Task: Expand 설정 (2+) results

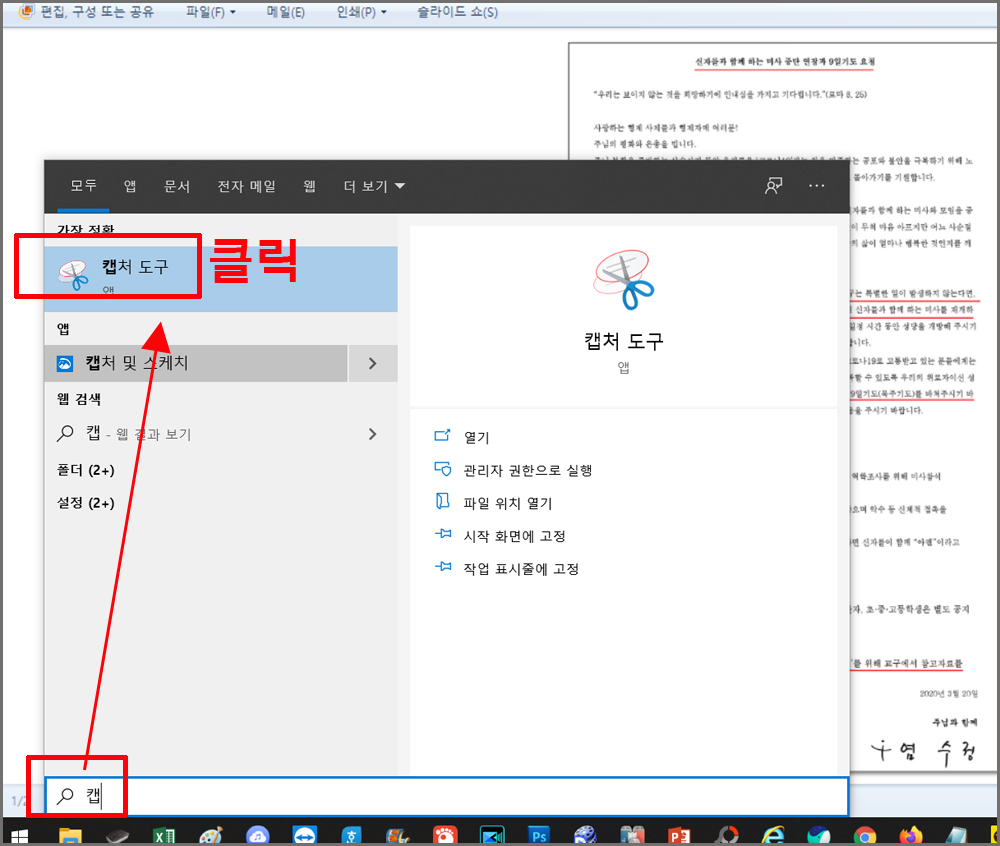Action: (85, 503)
